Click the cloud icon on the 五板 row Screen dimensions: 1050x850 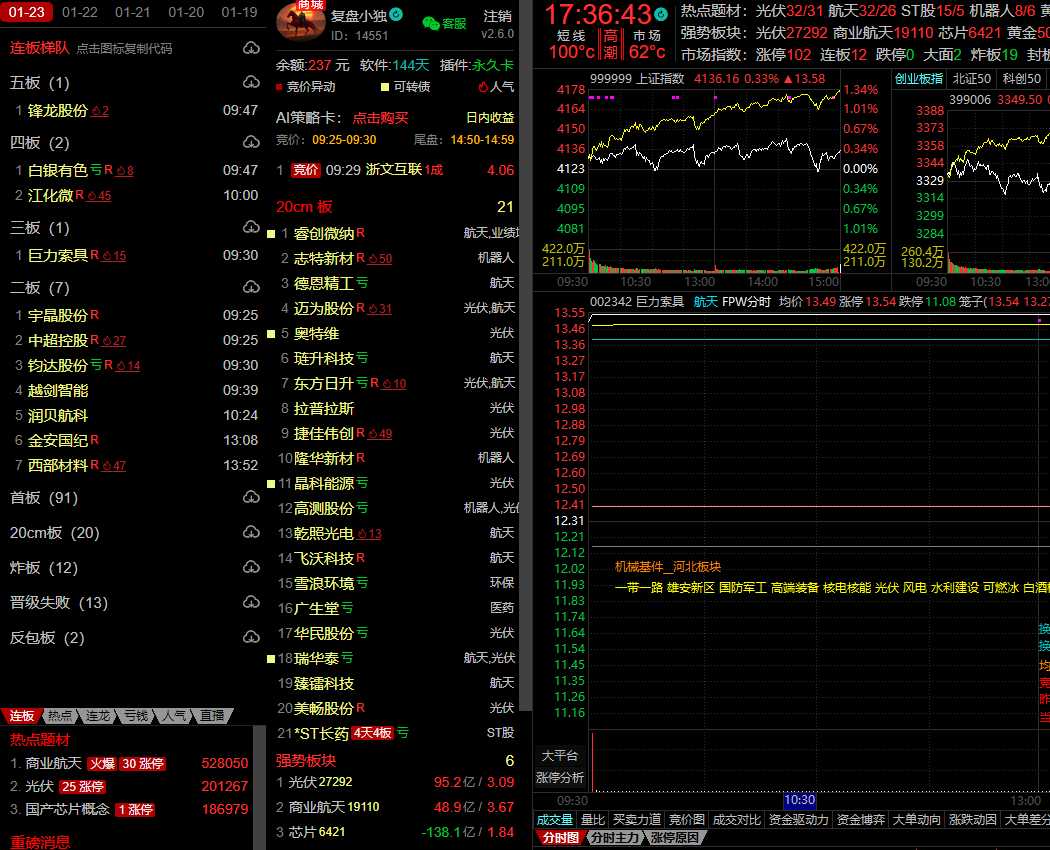pos(250,83)
